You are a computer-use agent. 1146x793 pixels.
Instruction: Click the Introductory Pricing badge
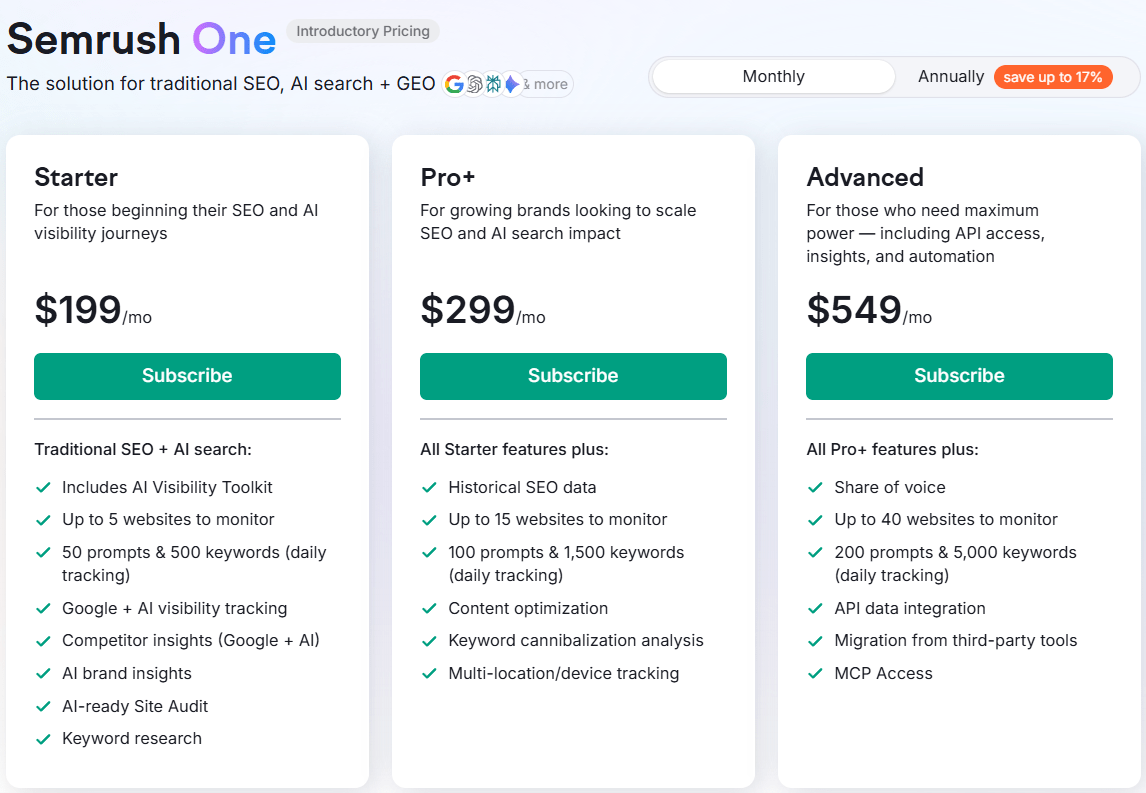362,31
